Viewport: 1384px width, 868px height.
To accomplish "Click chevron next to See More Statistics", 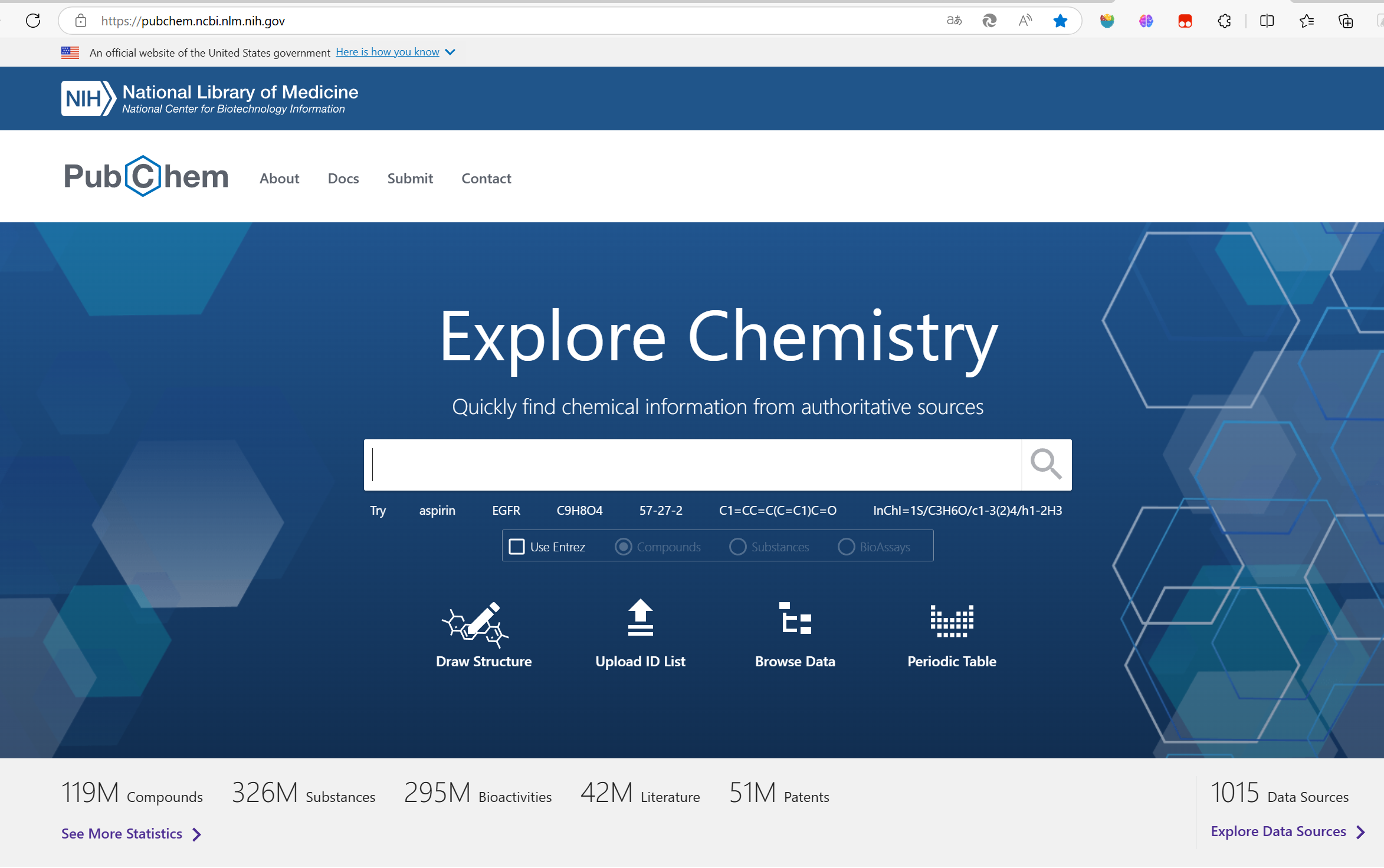I will click(x=197, y=834).
